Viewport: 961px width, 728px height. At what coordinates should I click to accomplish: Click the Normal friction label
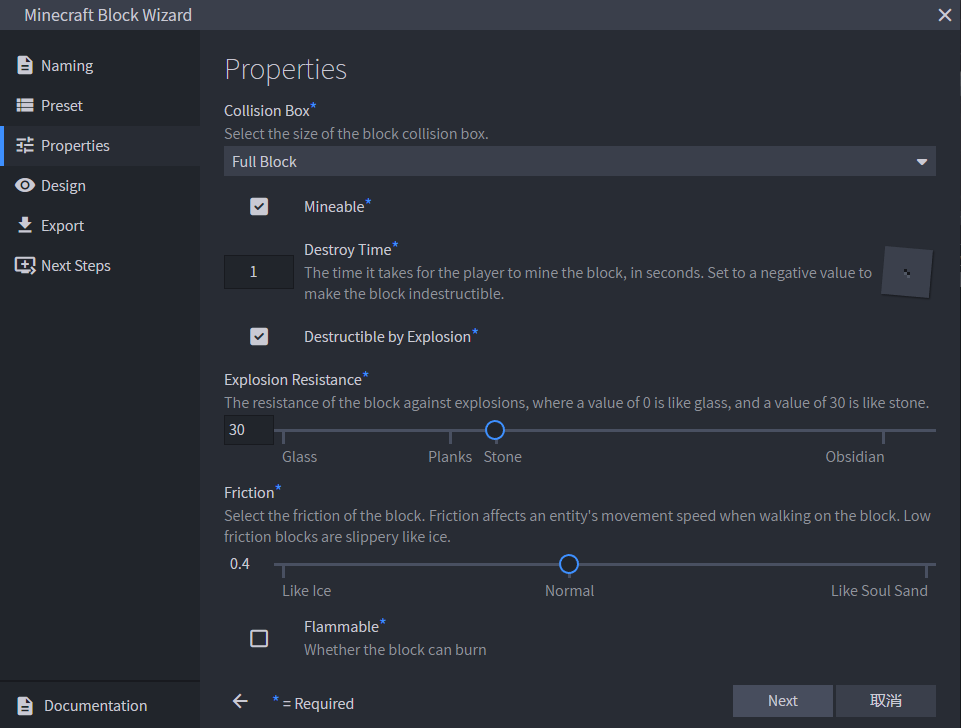[569, 591]
